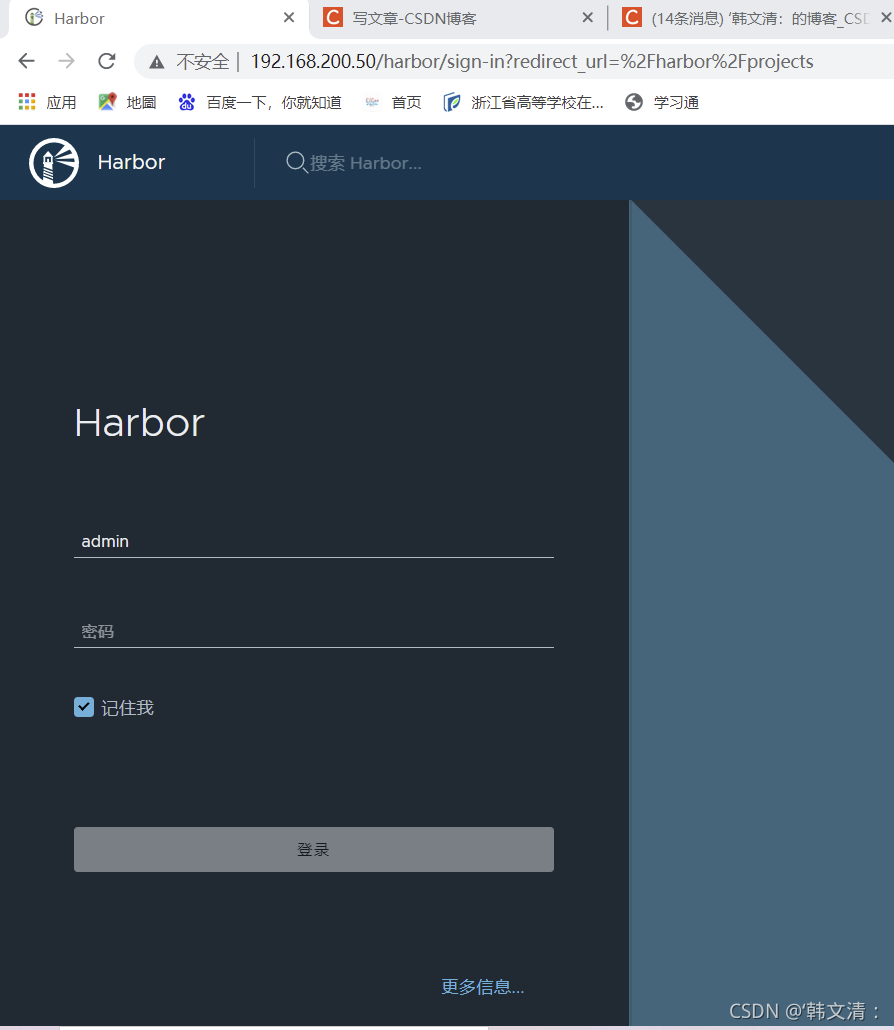
Task: Close the Harbor browser tab
Action: coord(289,18)
